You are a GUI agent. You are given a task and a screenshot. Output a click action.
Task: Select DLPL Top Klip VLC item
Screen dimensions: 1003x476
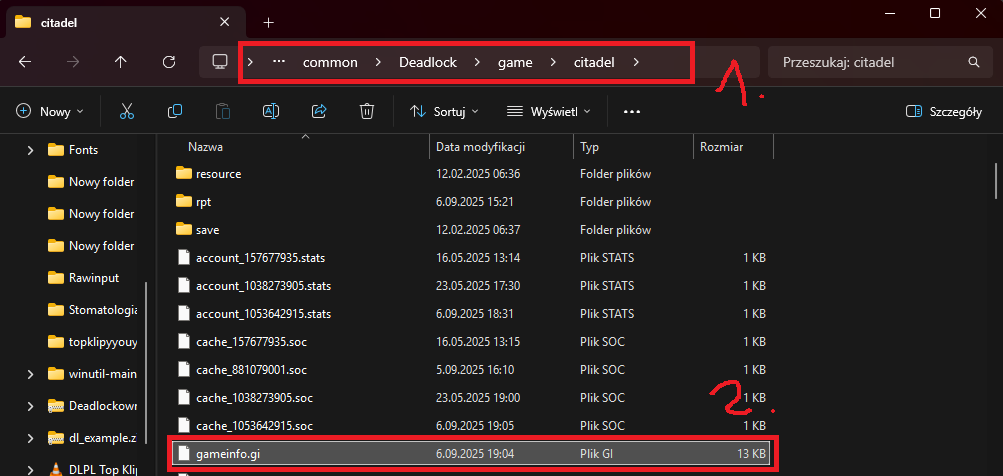click(93, 469)
